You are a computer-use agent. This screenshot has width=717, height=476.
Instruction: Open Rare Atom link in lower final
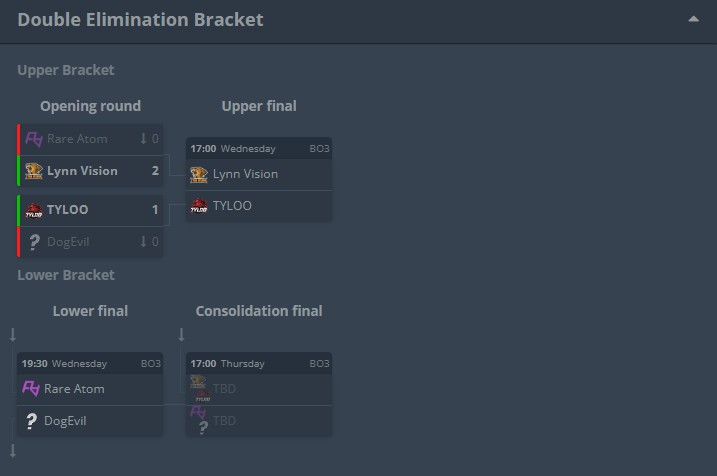(x=75, y=389)
